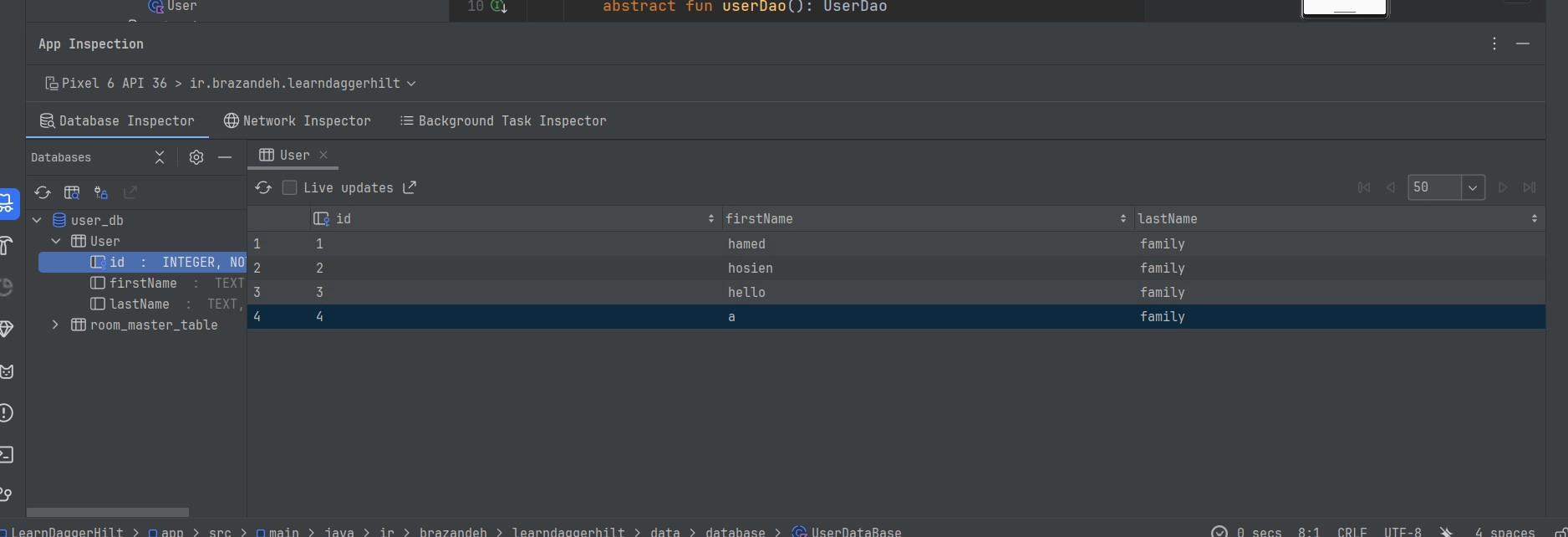The height and width of the screenshot is (537, 1568).
Task: Click the App Inspection three-dot options menu
Action: (x=1494, y=43)
